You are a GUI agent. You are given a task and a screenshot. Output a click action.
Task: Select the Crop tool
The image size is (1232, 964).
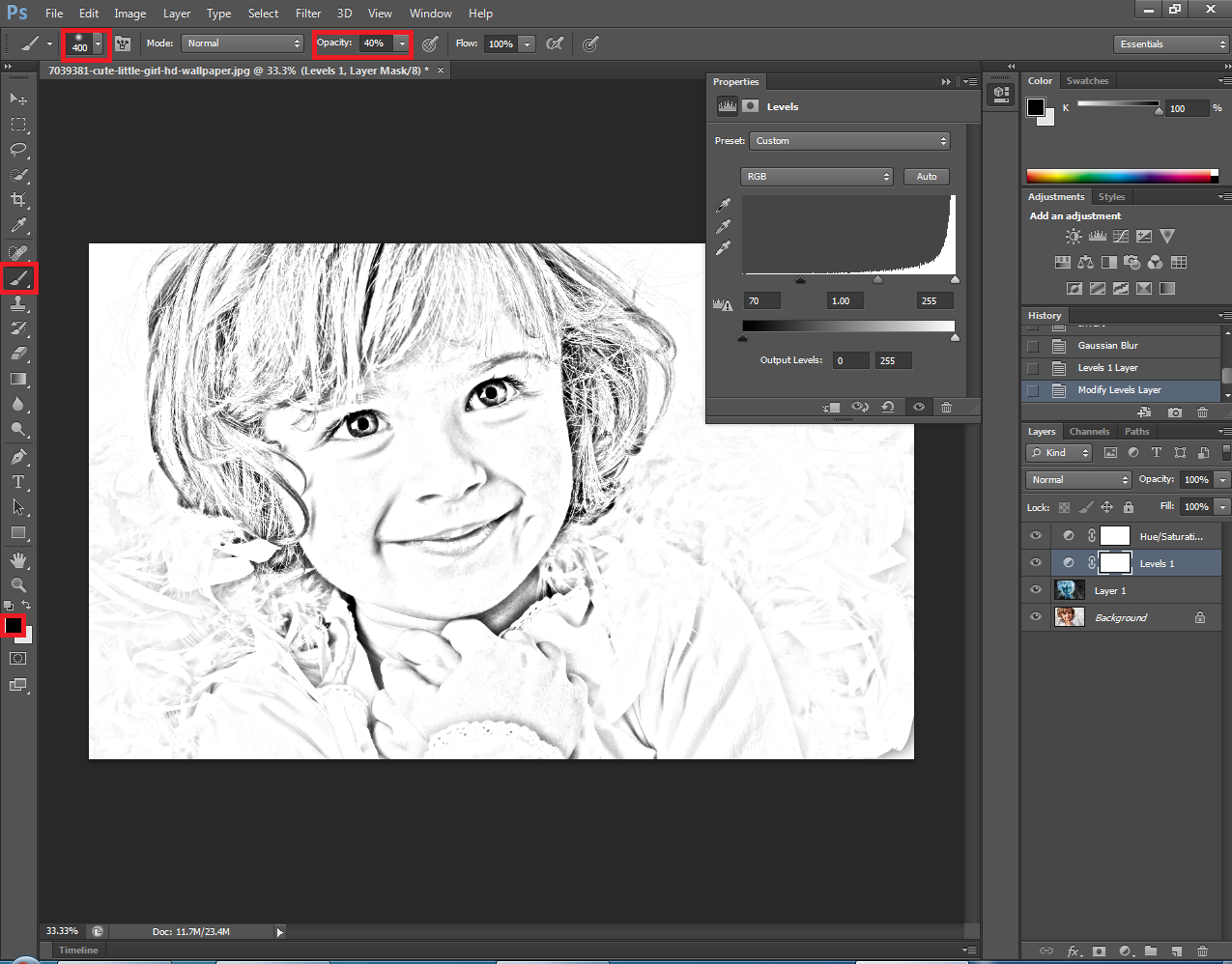(x=18, y=200)
